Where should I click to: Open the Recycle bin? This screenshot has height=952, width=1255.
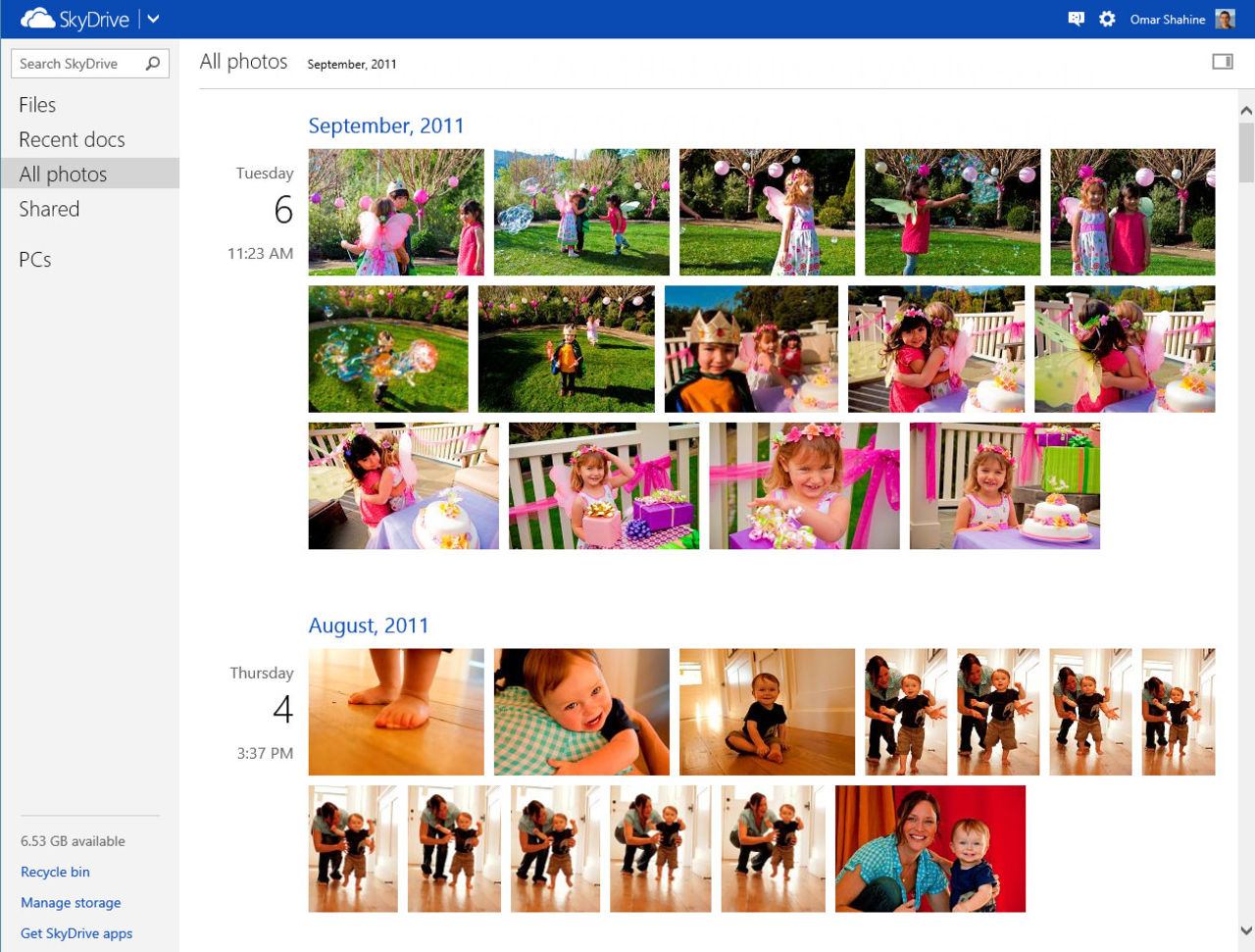click(55, 872)
